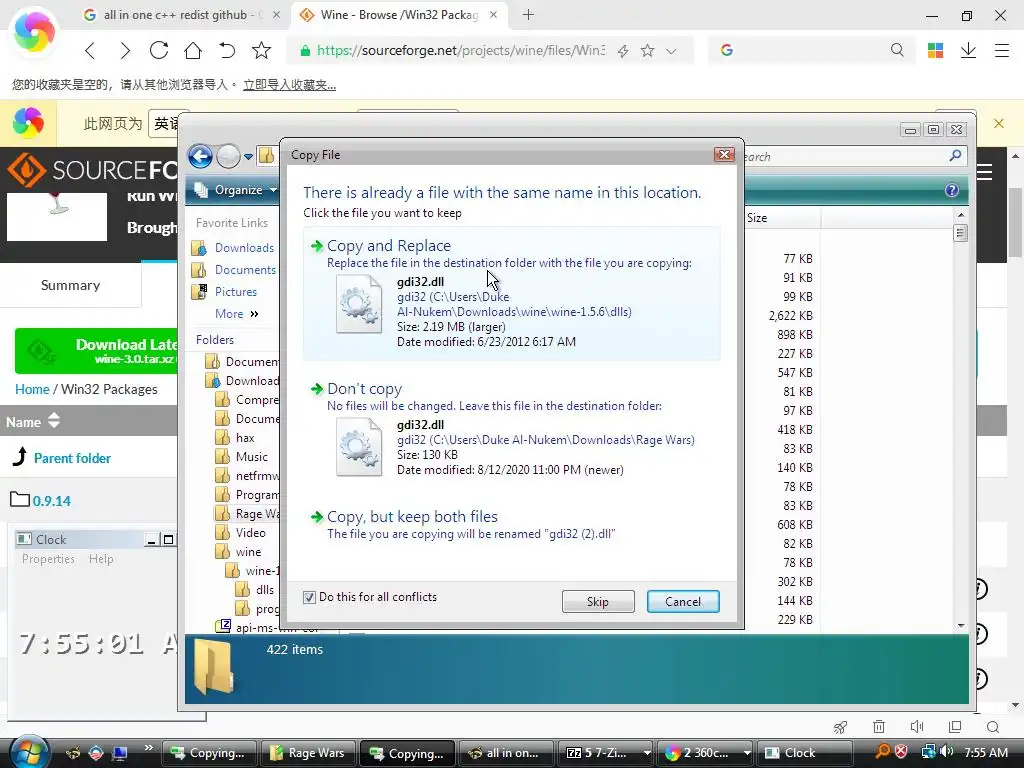Open the 0.9.14 folder link
The height and width of the screenshot is (768, 1024).
(52, 501)
